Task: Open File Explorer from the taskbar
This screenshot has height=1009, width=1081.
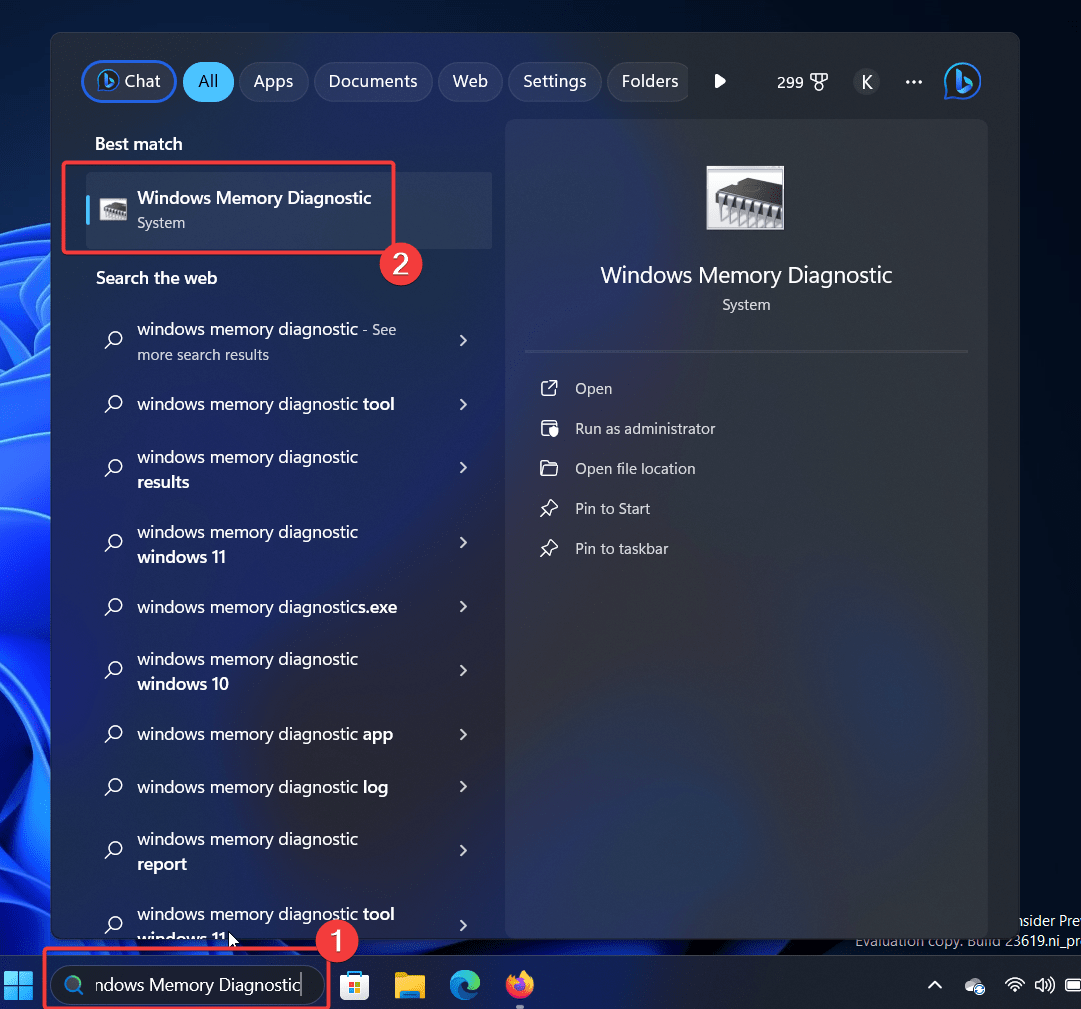Action: pos(410,985)
